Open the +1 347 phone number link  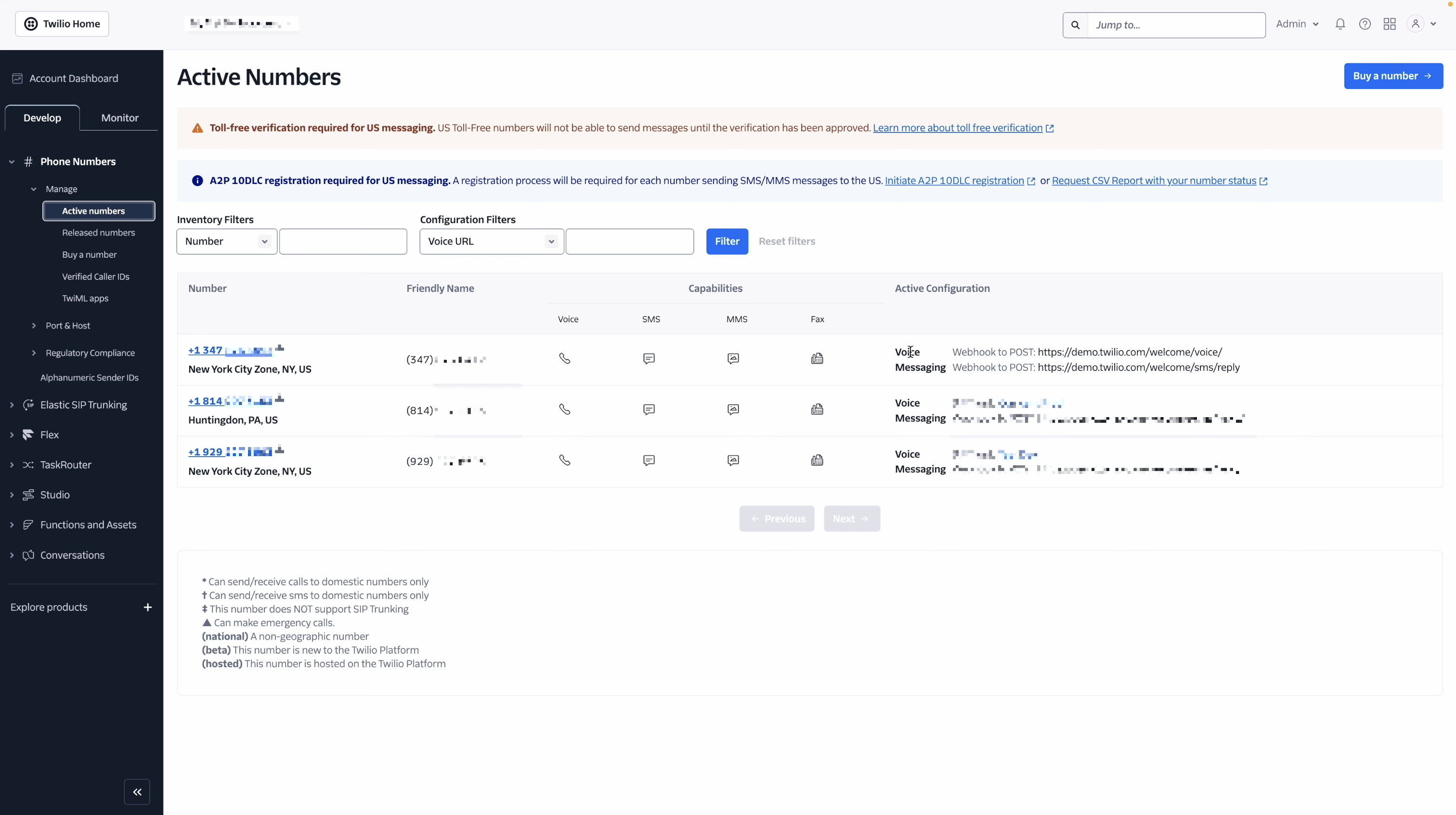click(231, 350)
